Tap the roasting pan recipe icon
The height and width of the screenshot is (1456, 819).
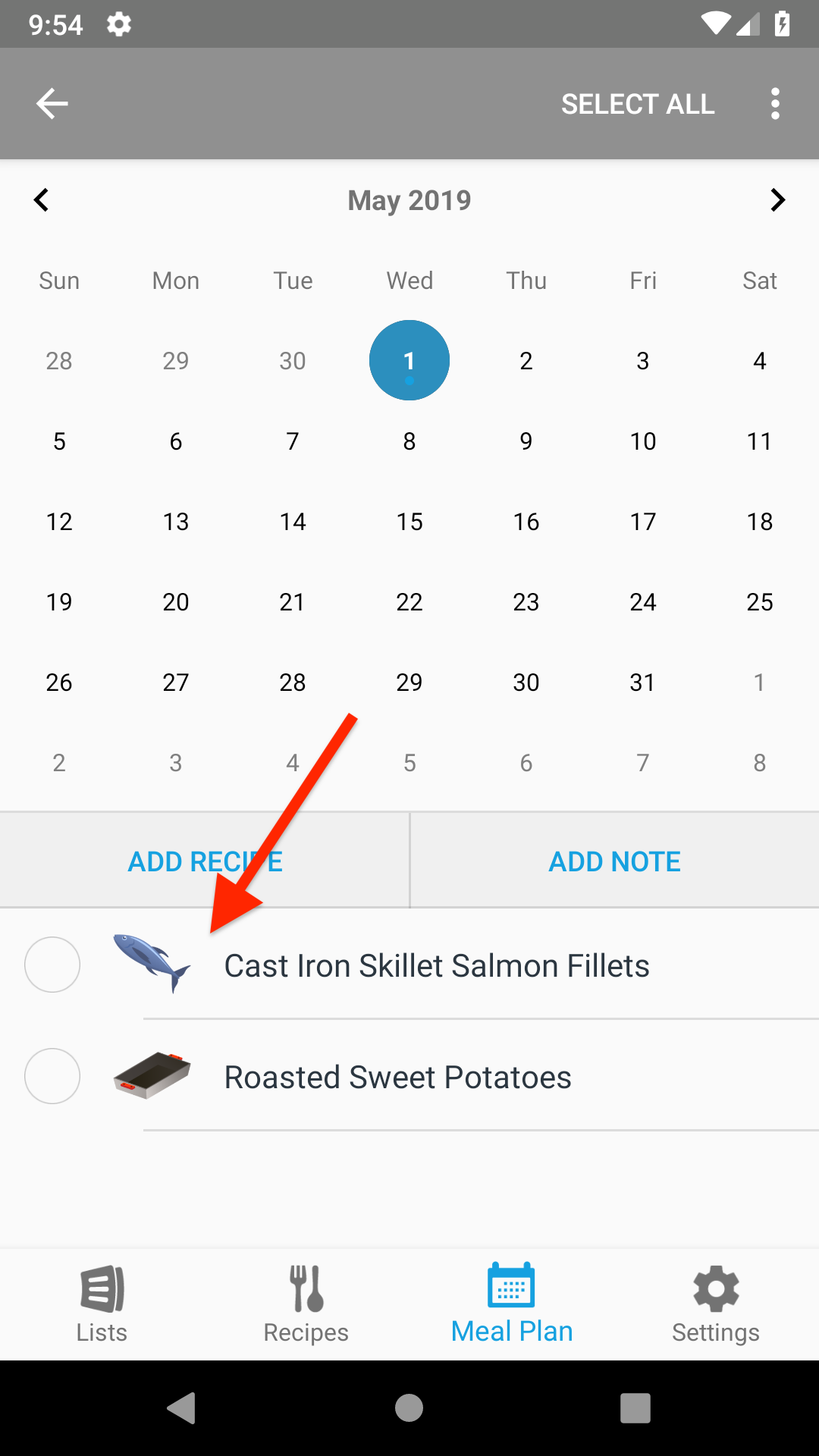(x=152, y=1075)
